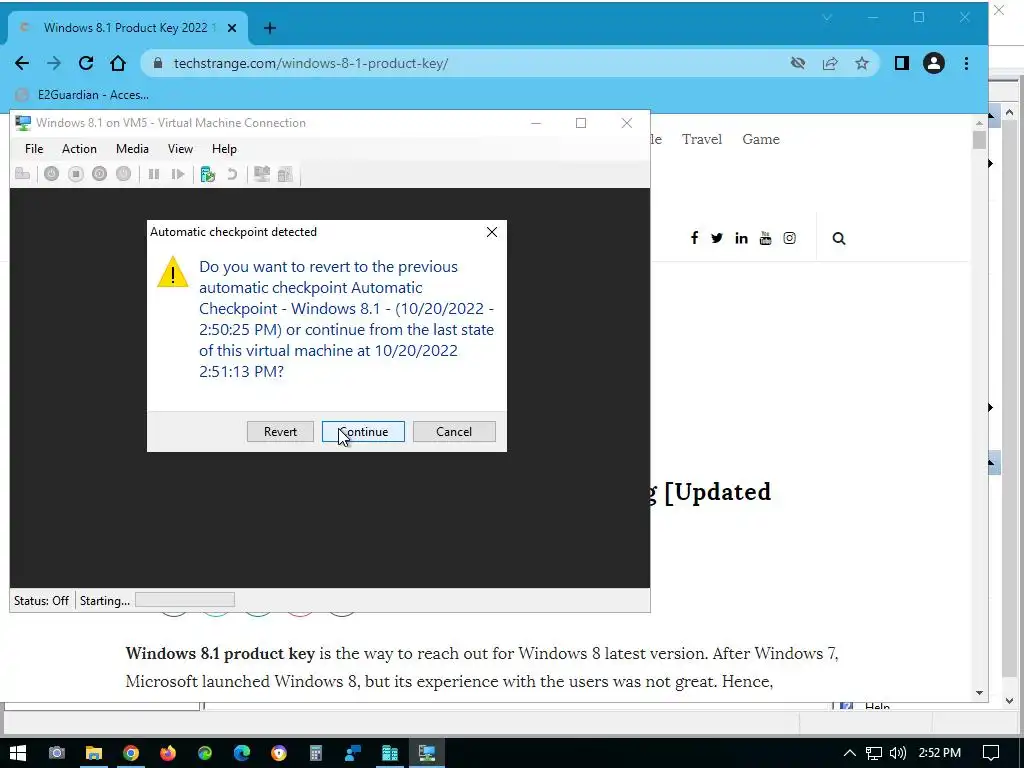Open the Travel link on the webpage

click(702, 139)
